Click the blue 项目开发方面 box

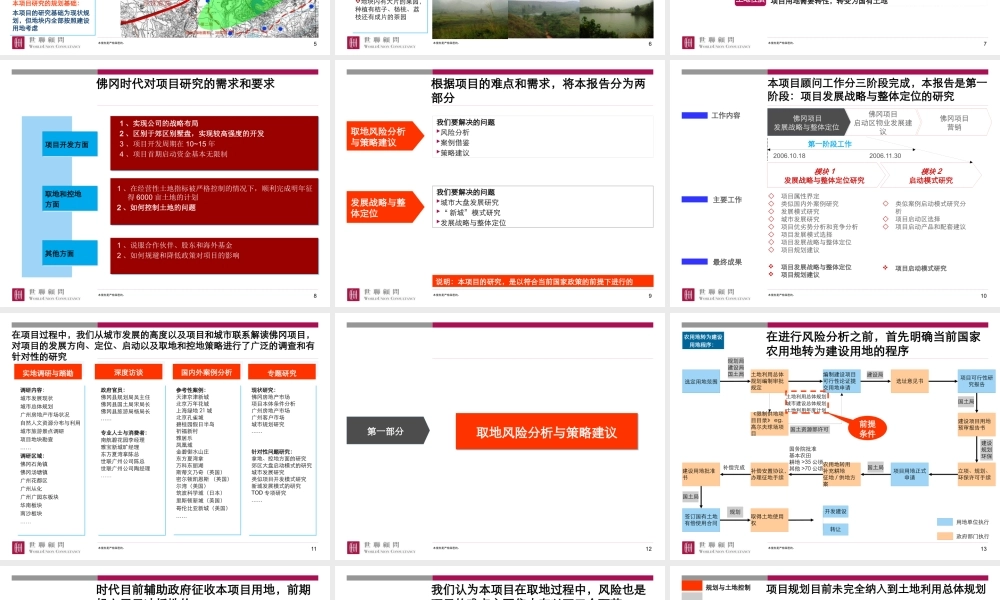[x=70, y=145]
